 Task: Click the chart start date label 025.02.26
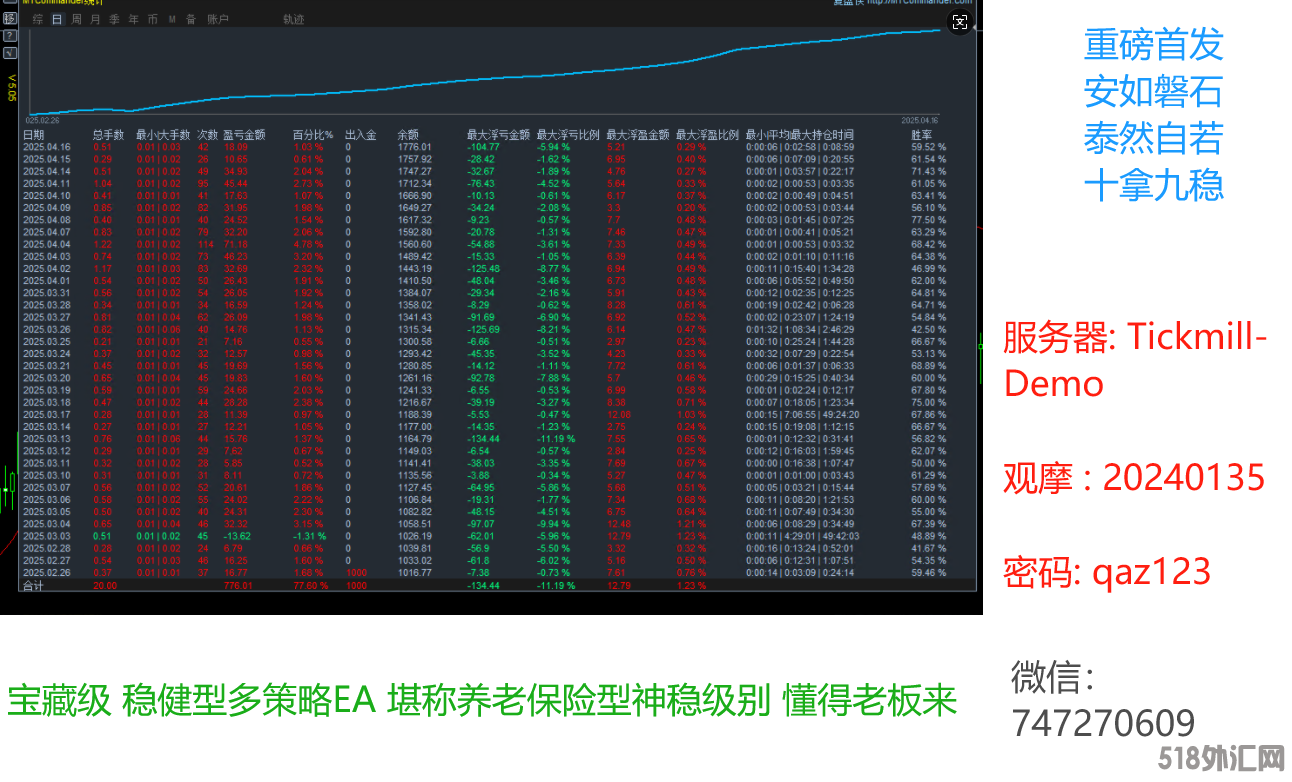(42, 120)
